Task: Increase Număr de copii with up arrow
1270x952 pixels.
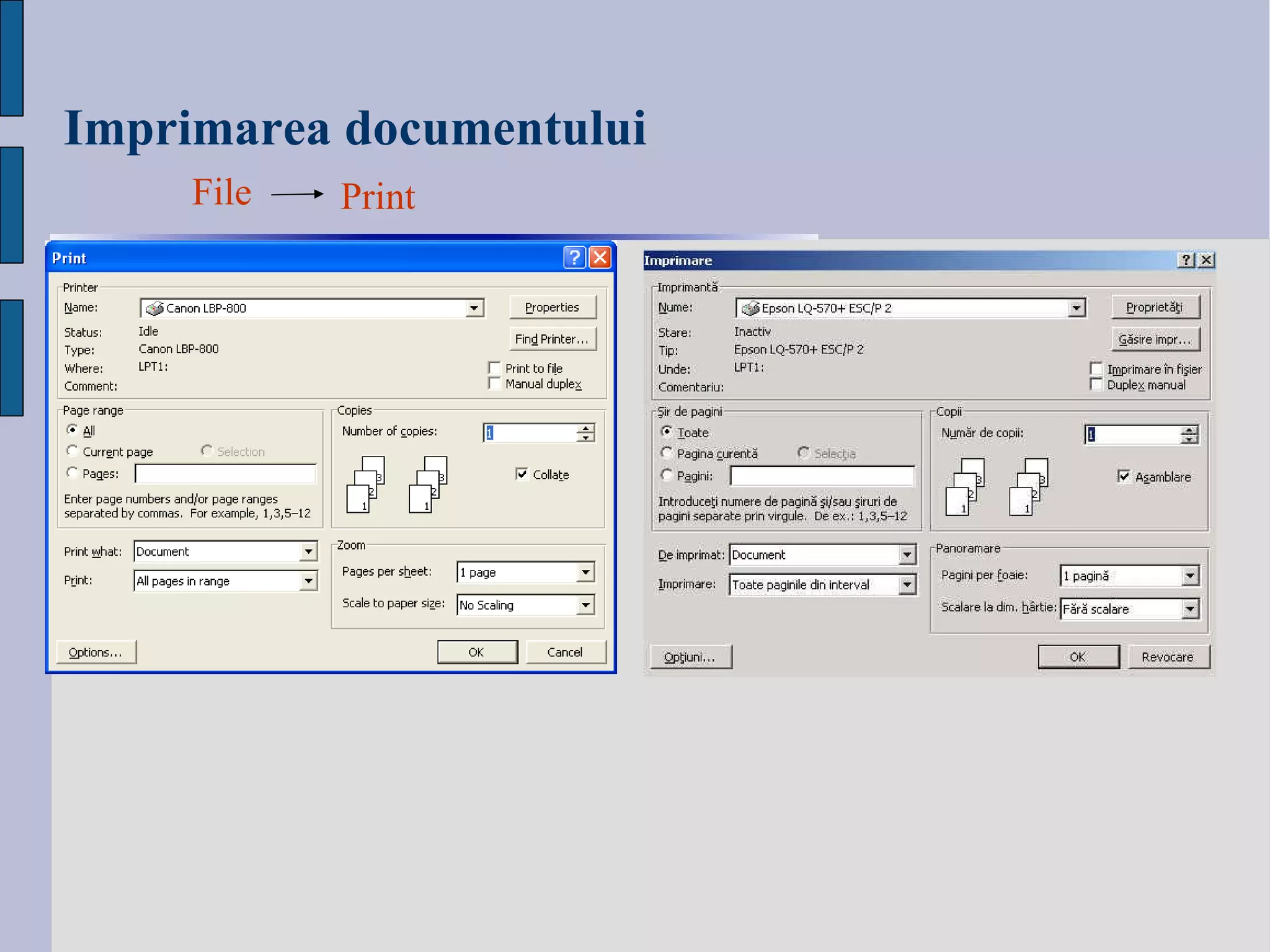Action: (1189, 430)
